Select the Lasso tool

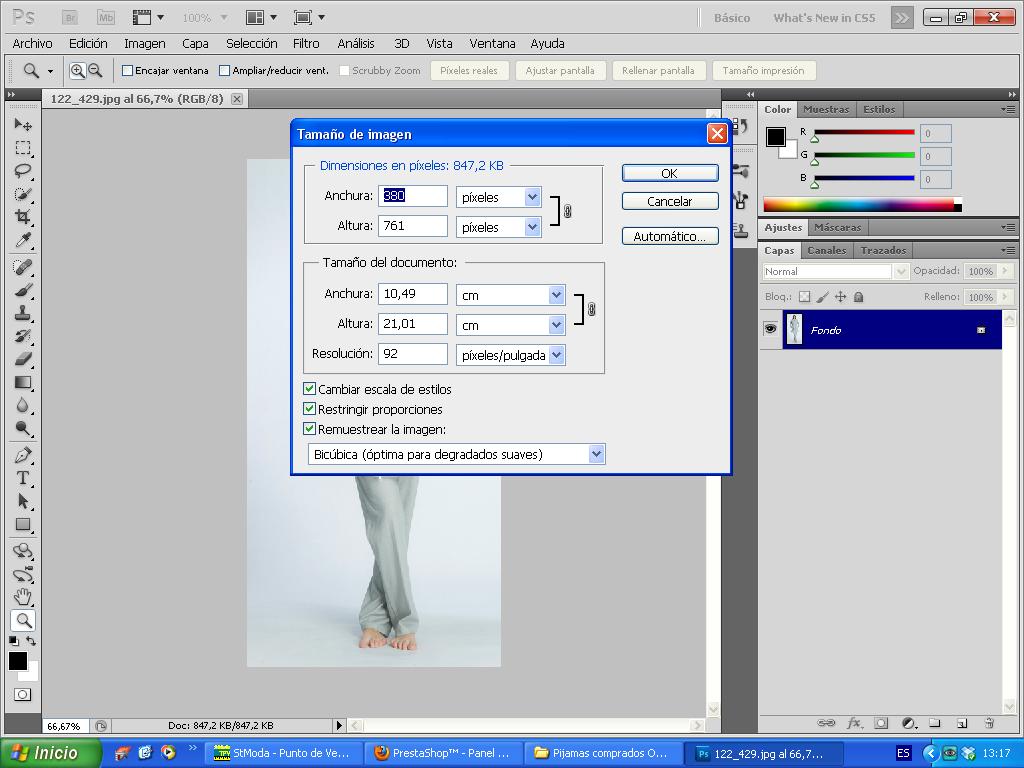[23, 170]
